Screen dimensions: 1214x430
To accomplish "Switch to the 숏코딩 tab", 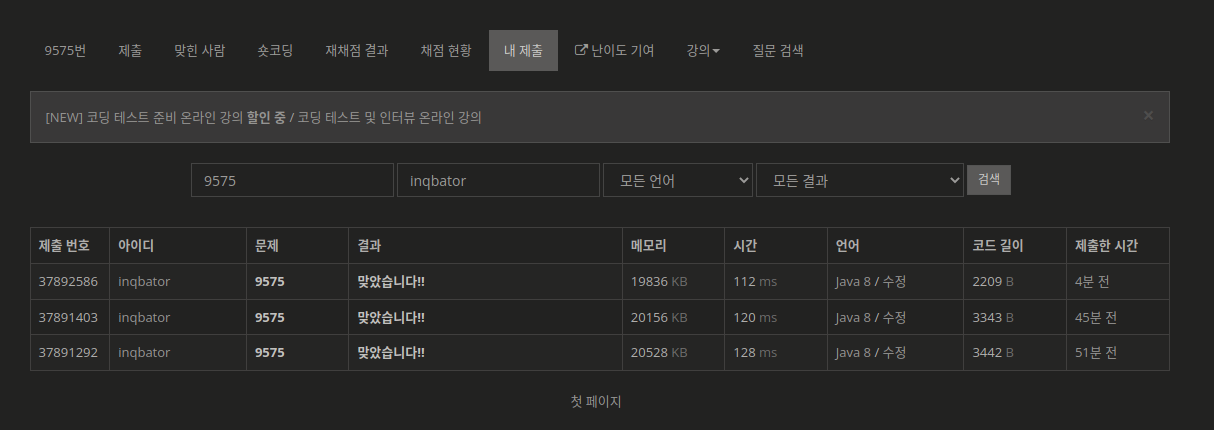I will (275, 50).
